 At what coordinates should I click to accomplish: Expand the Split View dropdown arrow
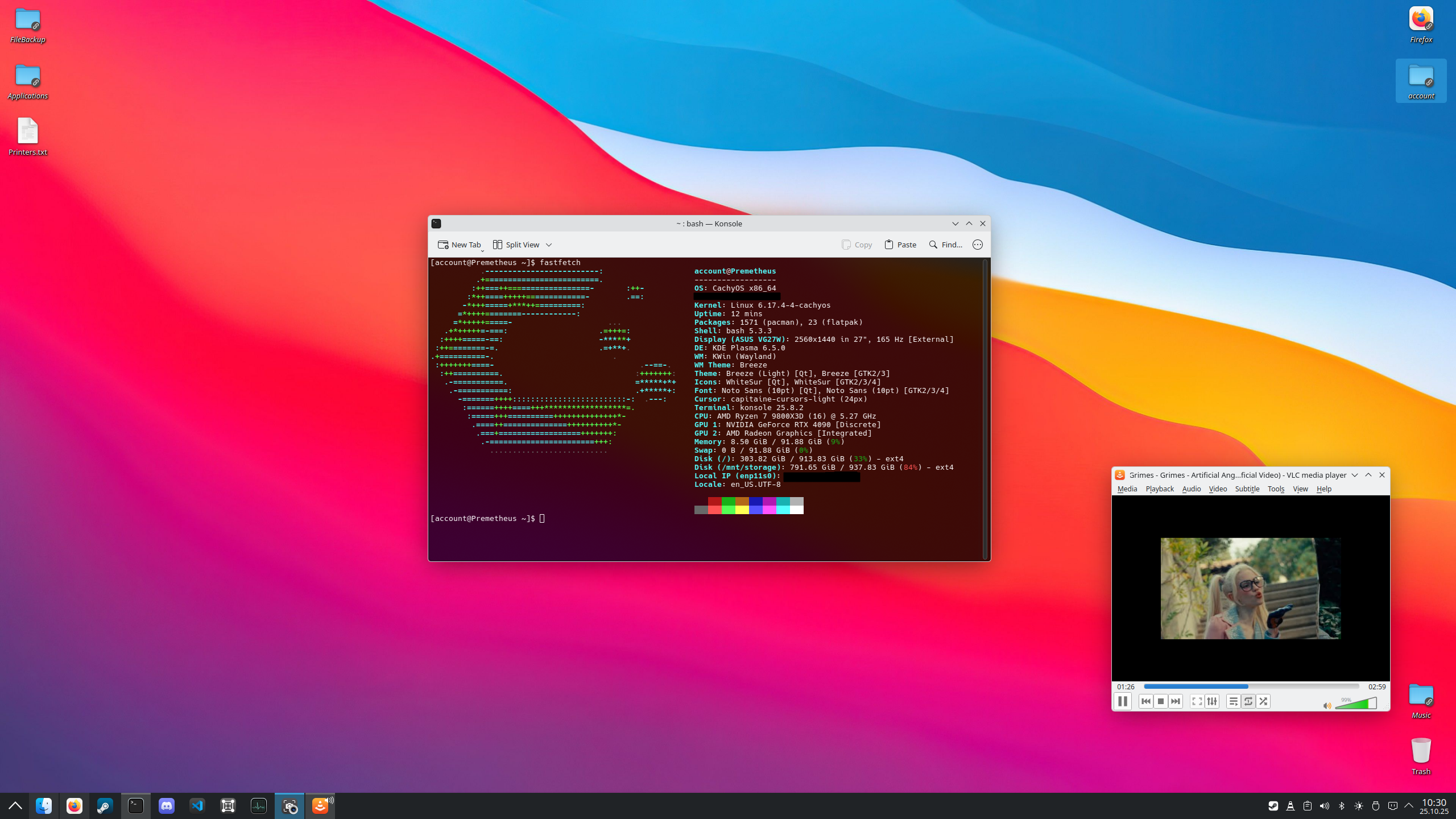549,245
